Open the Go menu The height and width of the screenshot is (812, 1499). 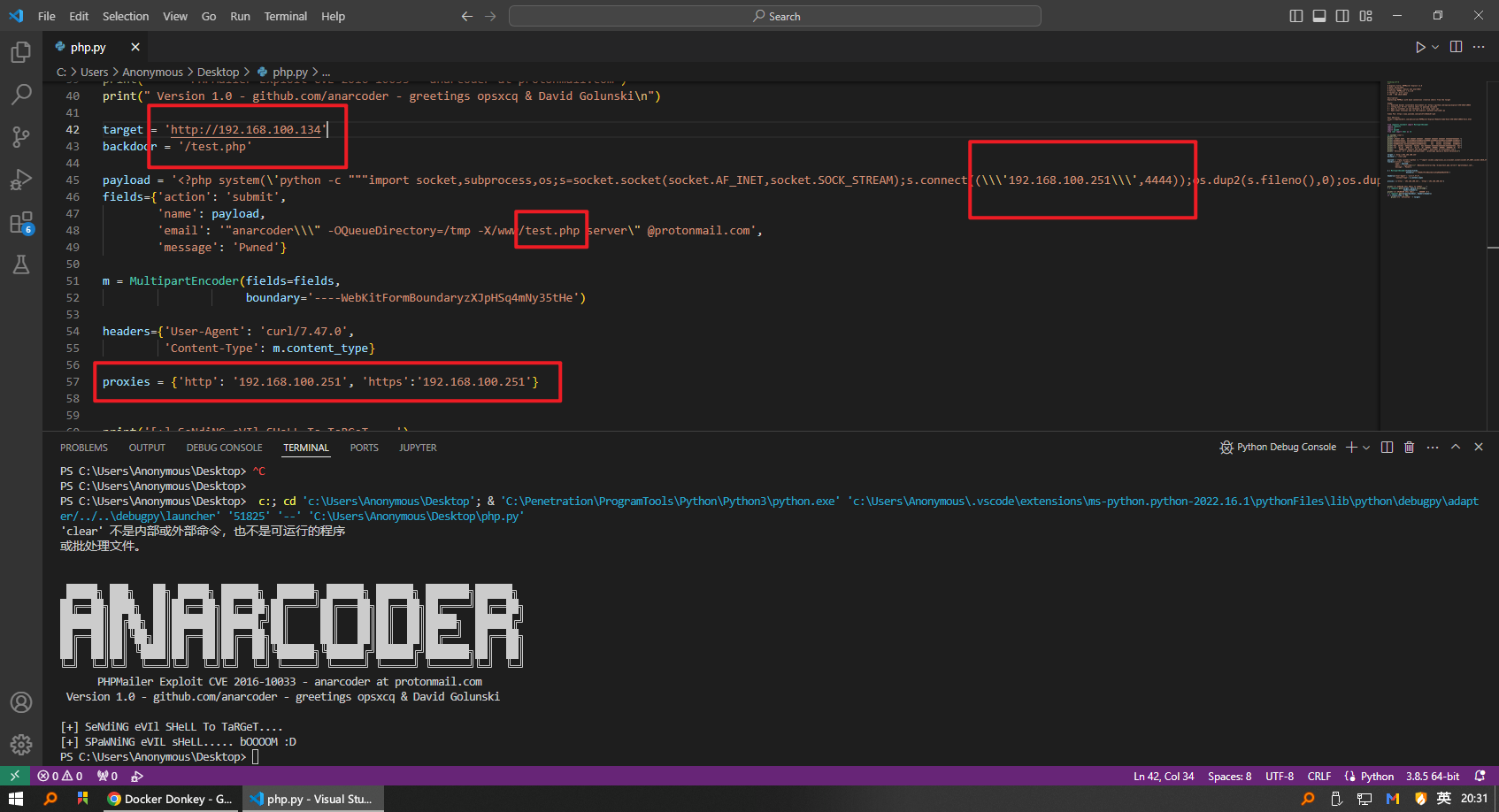pyautogui.click(x=209, y=16)
